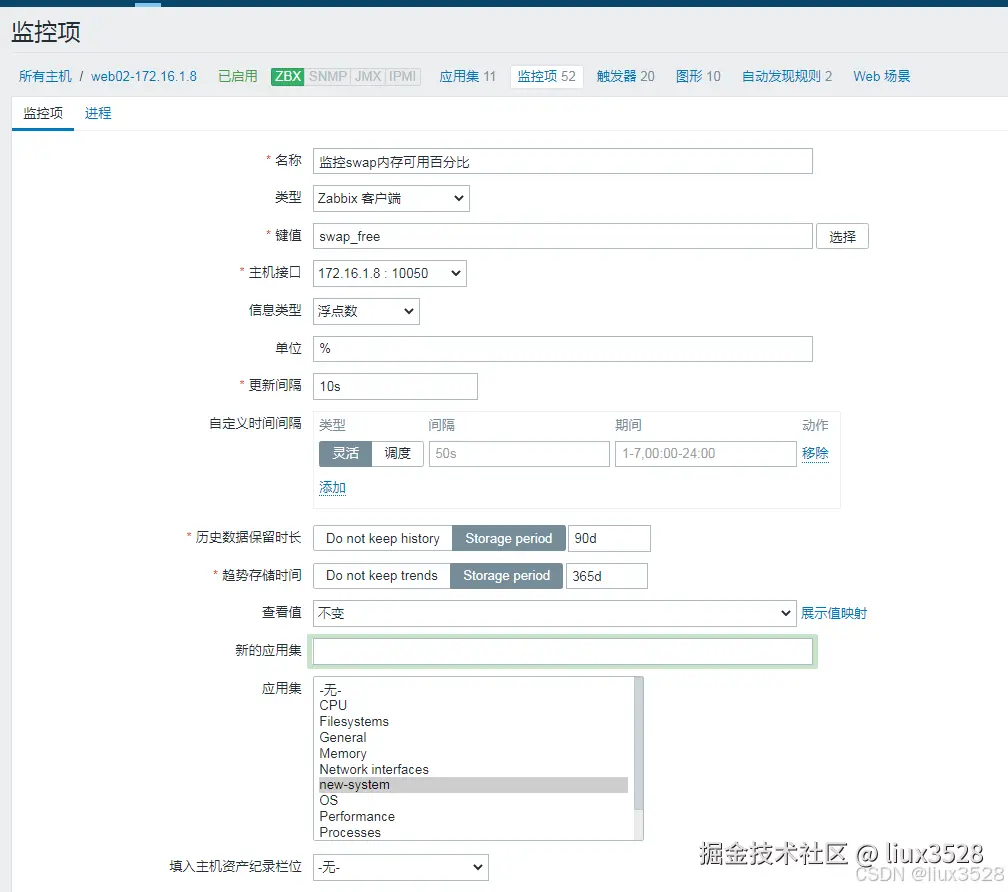Open the 信息类型 浮点数 dropdown
The height and width of the screenshot is (892, 1008).
click(366, 312)
